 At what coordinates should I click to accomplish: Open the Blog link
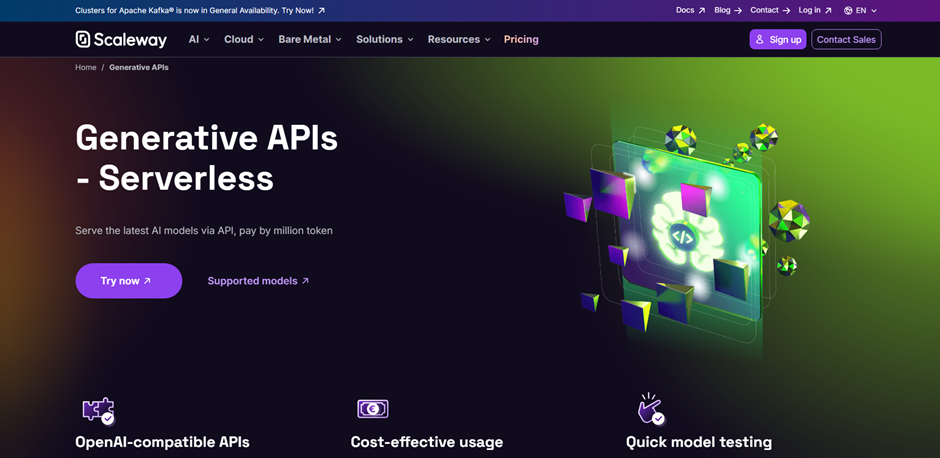click(x=728, y=10)
